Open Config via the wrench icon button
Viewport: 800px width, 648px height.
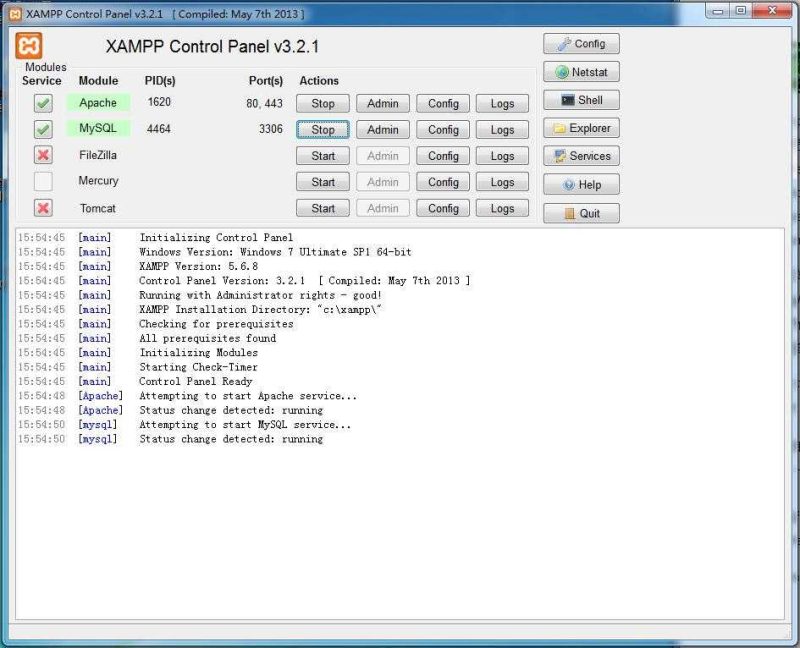point(581,44)
